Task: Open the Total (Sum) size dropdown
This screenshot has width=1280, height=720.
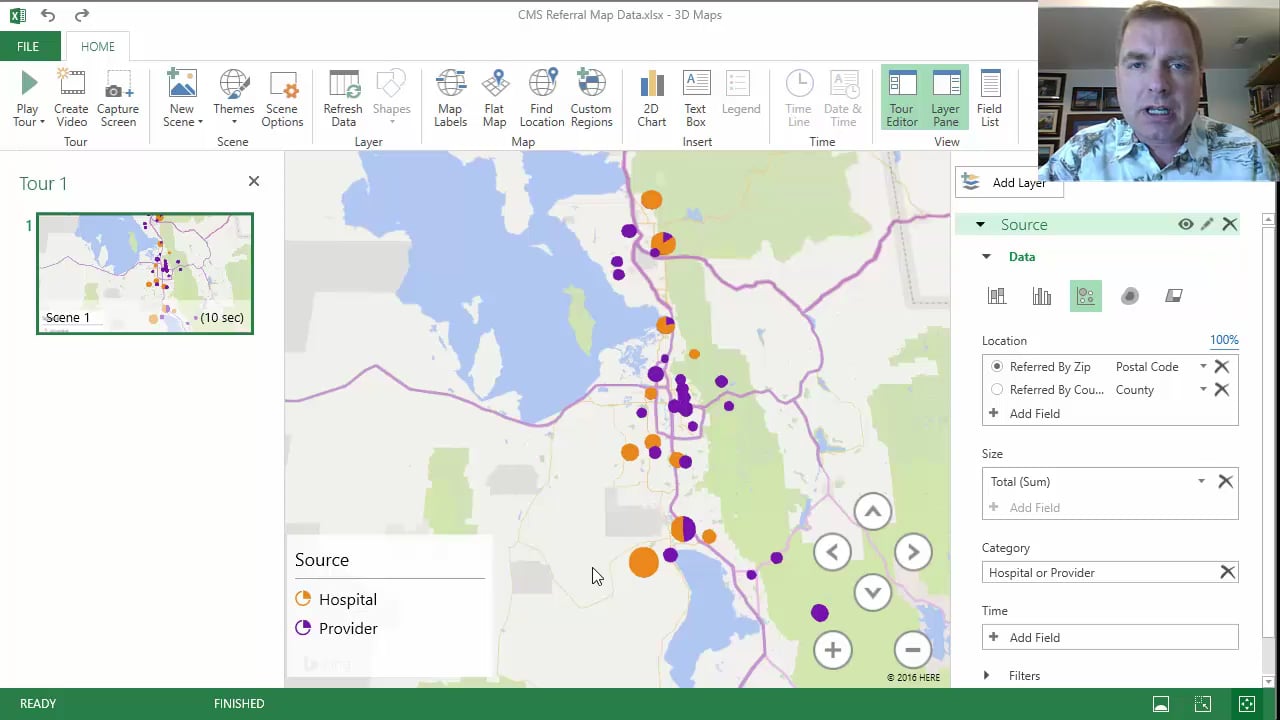Action: [1201, 482]
